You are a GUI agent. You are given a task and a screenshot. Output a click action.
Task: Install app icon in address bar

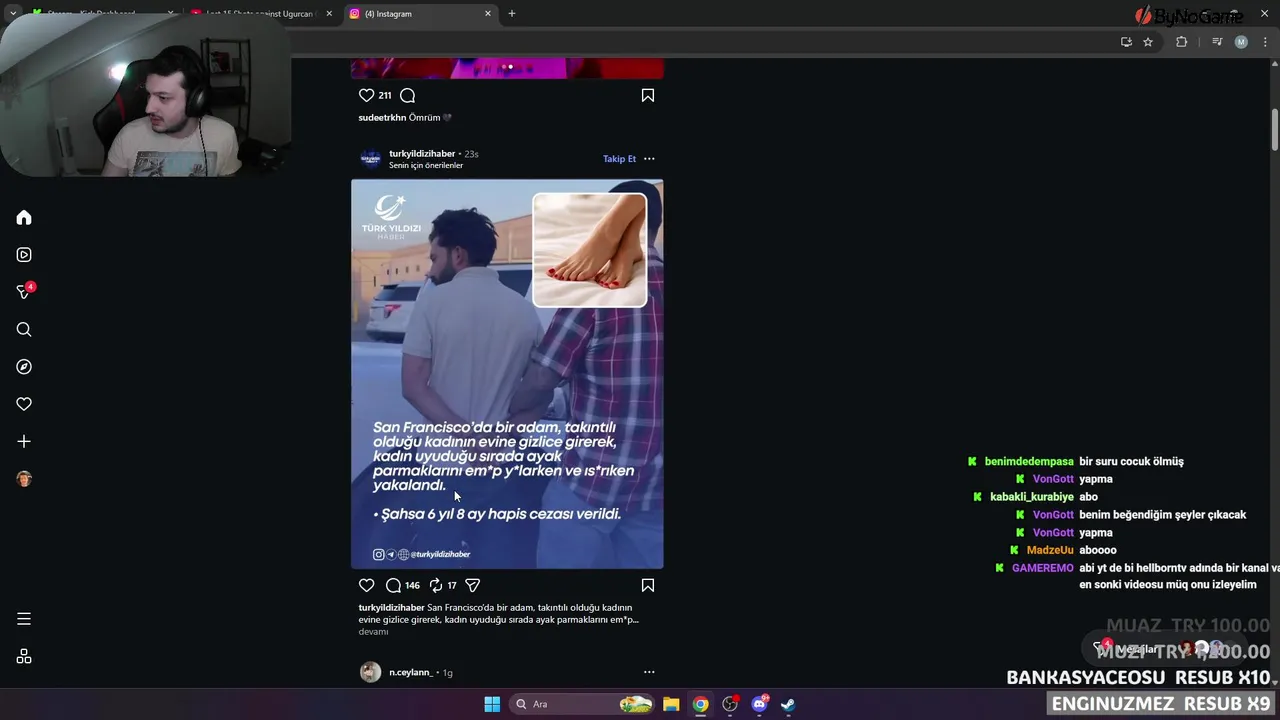(x=1126, y=42)
